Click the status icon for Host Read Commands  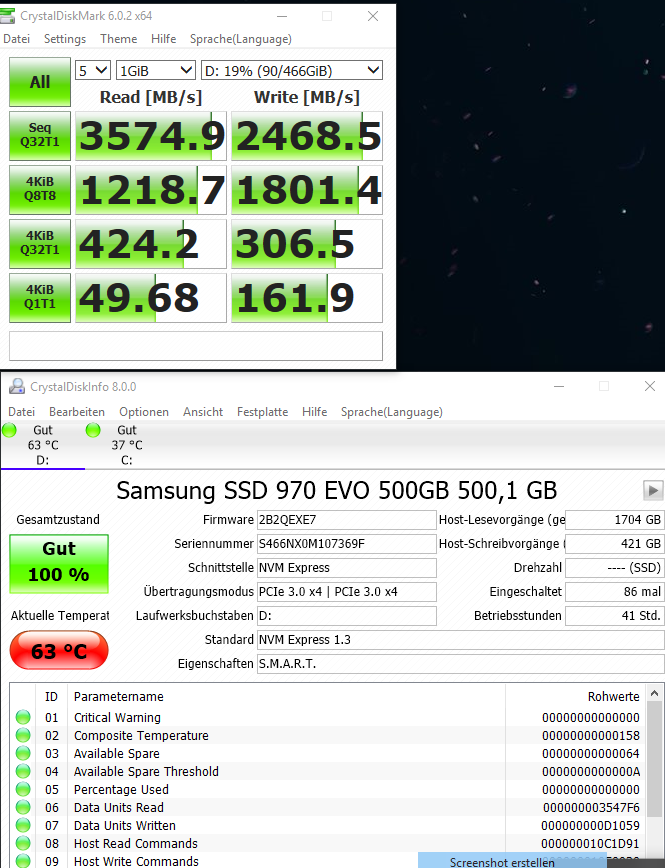point(23,843)
